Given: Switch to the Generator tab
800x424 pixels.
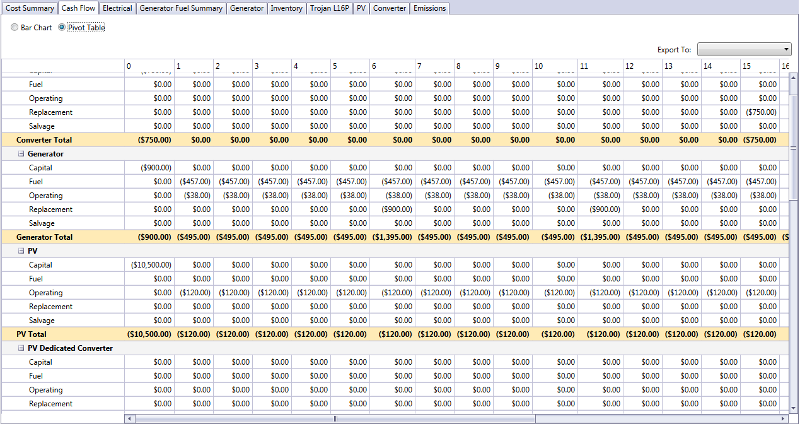Looking at the screenshot, I should 247,8.
